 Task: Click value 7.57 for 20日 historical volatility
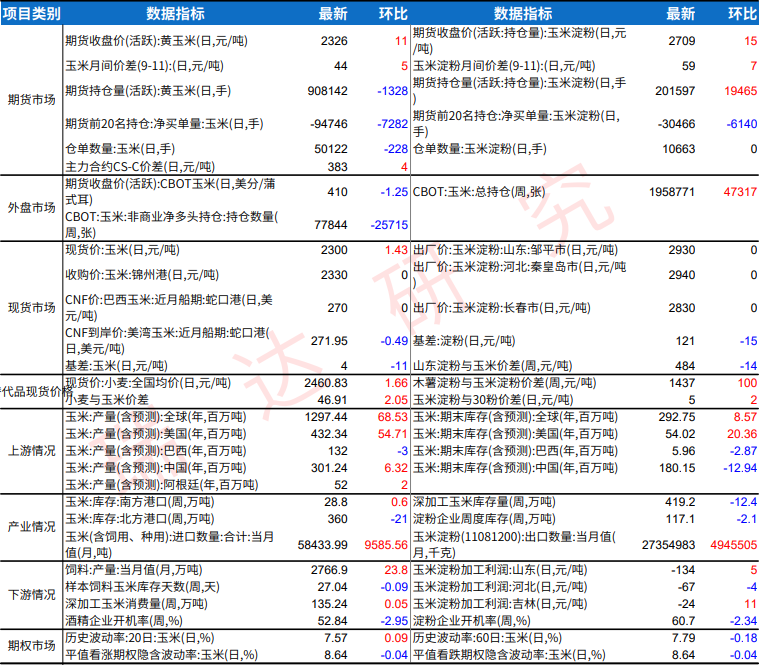point(336,638)
